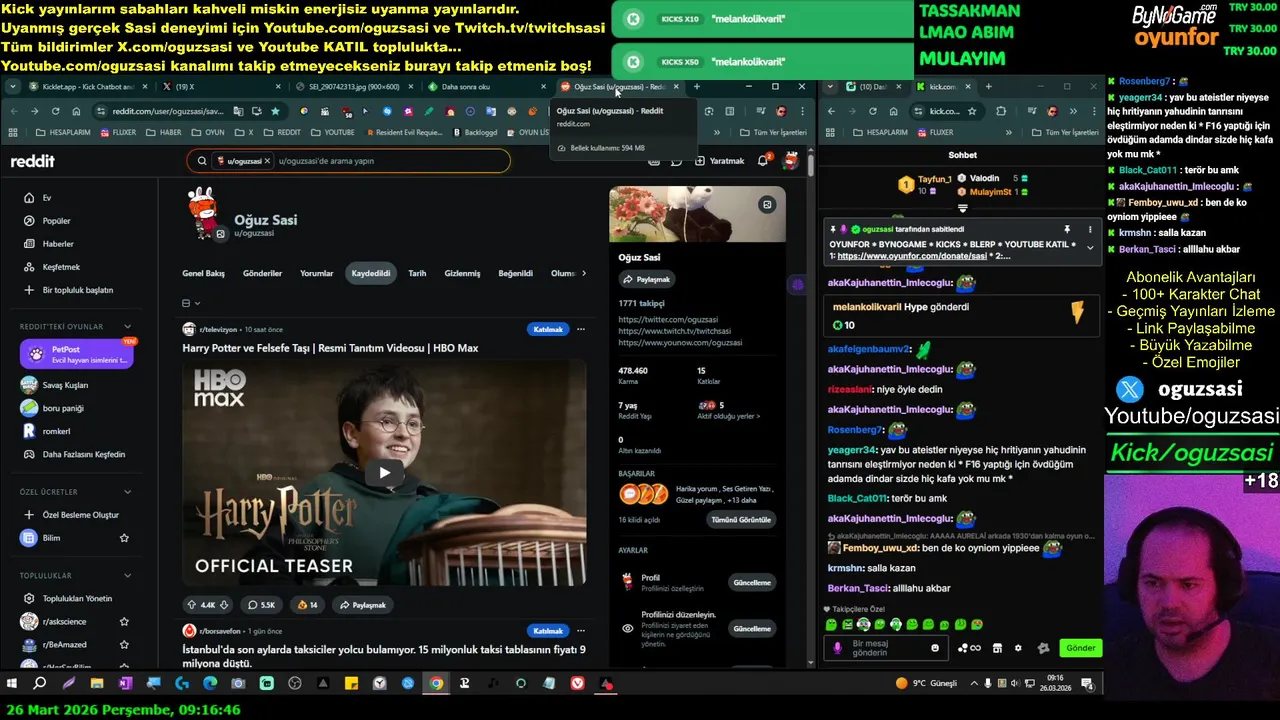Switch to Yorumlar profile tab

click(x=317, y=273)
